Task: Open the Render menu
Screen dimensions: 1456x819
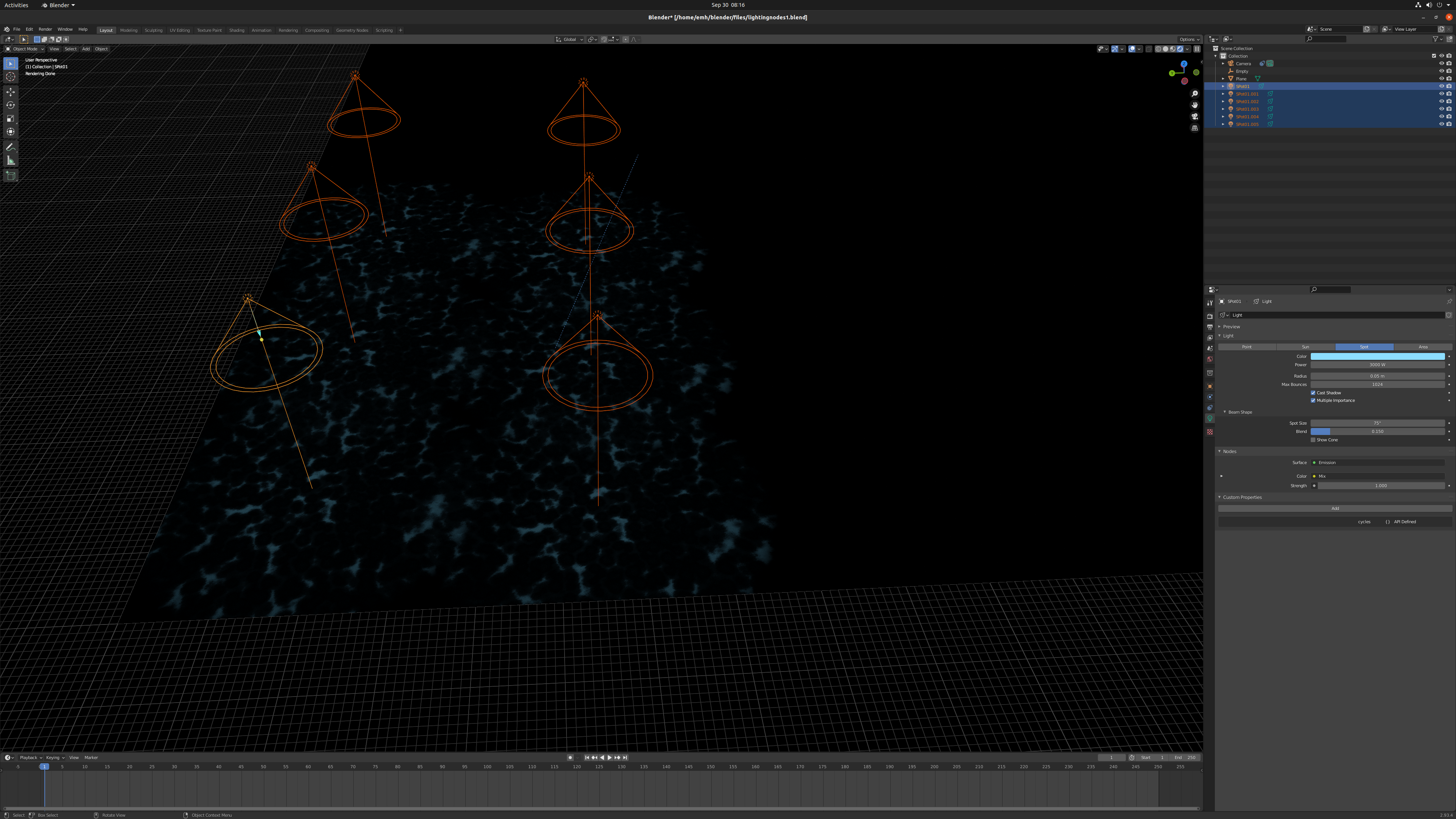Action: click(45, 30)
